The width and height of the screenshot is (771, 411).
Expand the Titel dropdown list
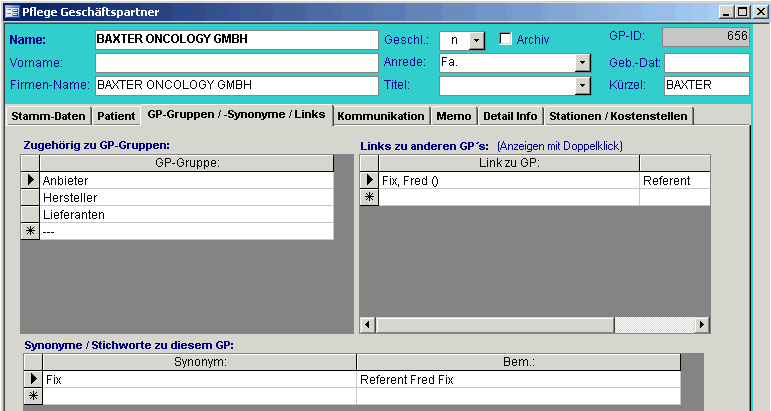coord(582,86)
